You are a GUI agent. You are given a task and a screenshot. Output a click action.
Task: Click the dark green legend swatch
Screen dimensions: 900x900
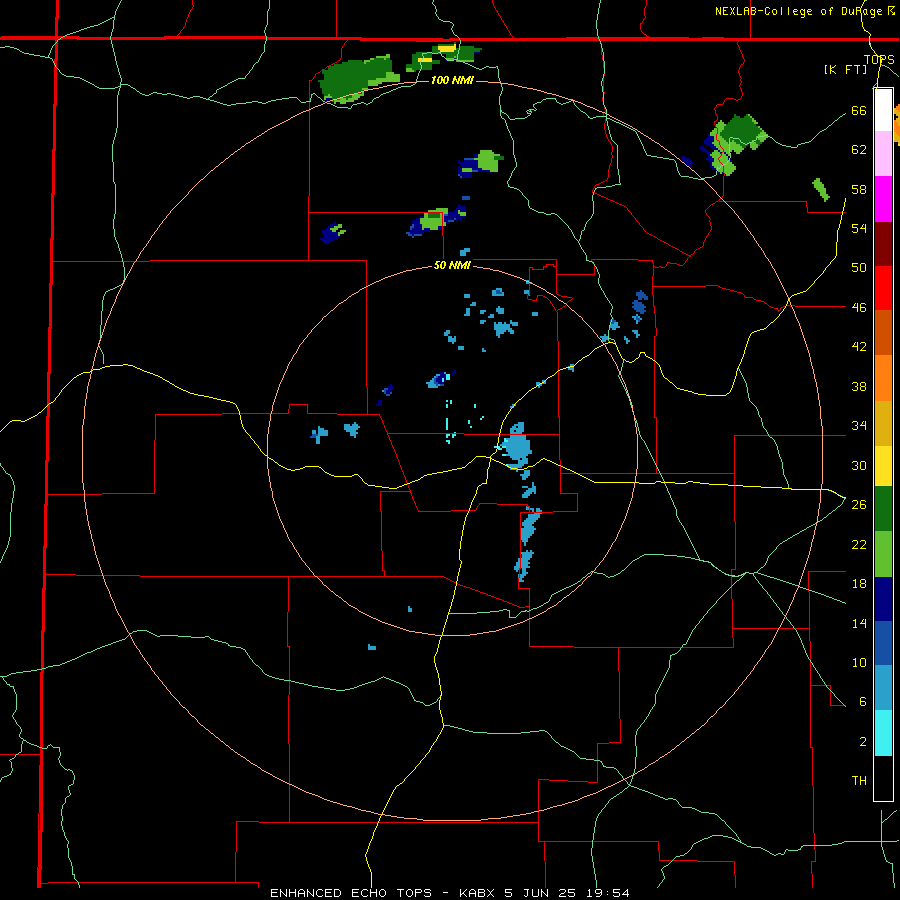883,509
